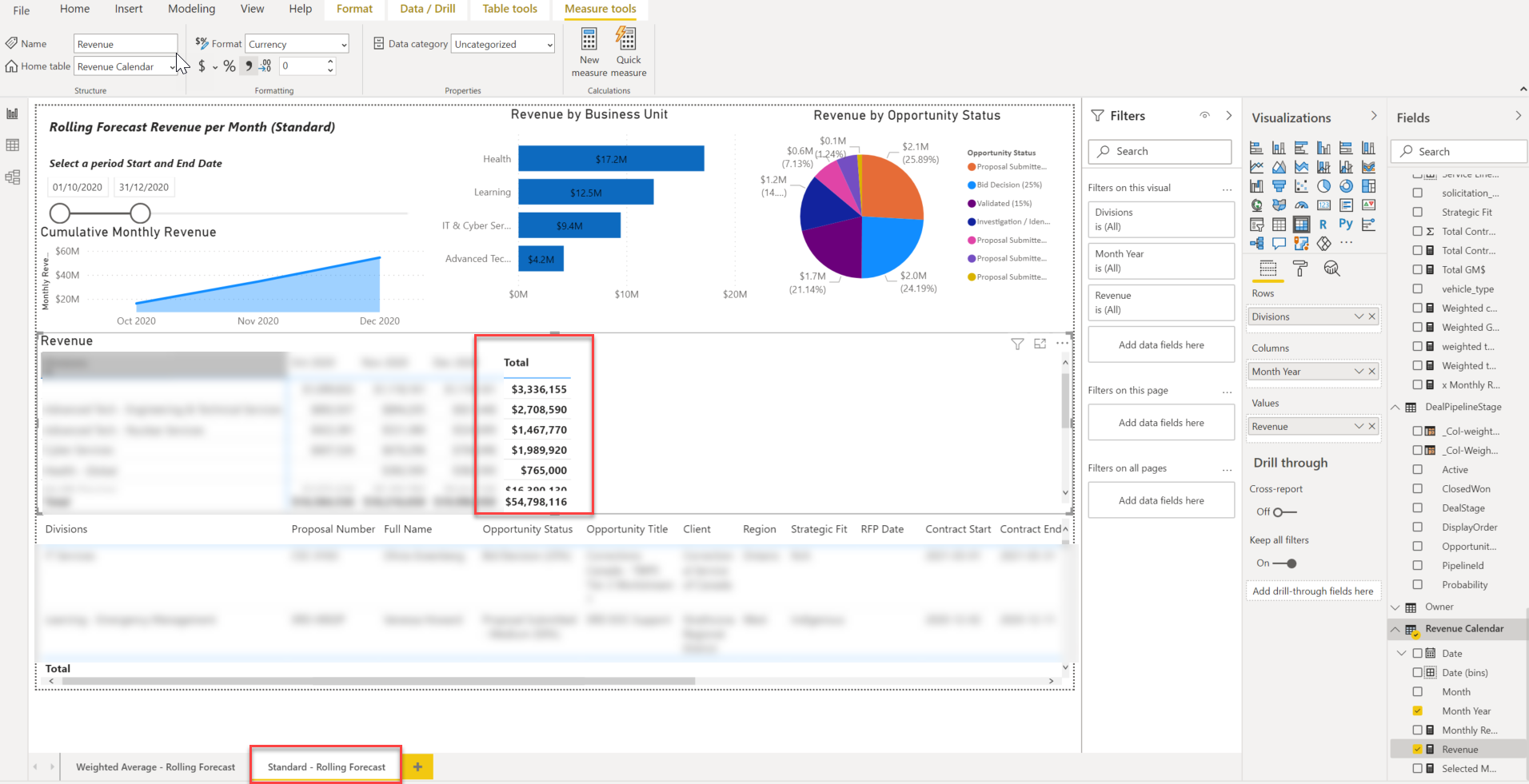
Task: Open the Revenue visual's filter icon
Action: (x=1017, y=344)
